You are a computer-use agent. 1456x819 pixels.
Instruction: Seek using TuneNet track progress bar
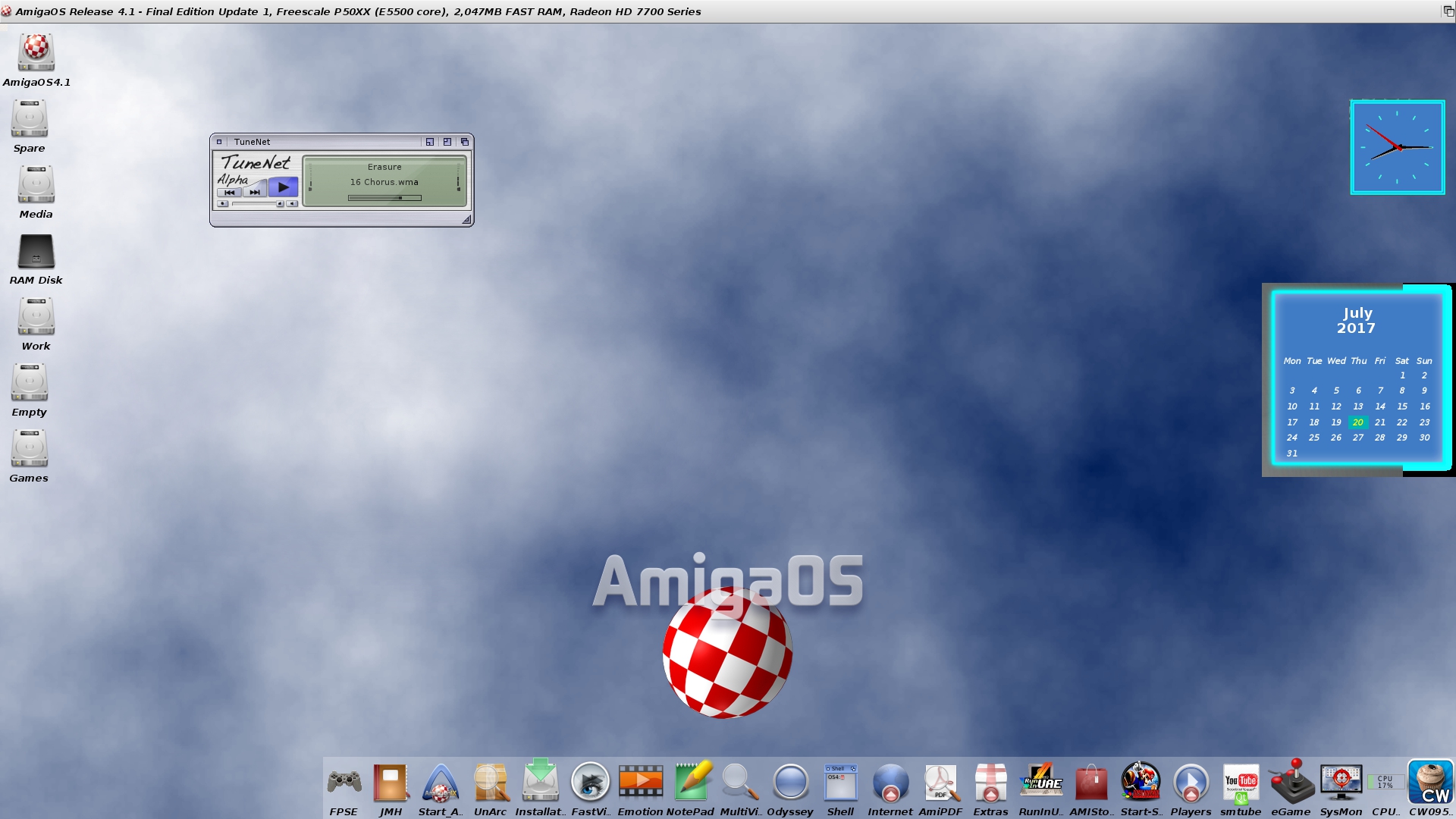coord(384,198)
